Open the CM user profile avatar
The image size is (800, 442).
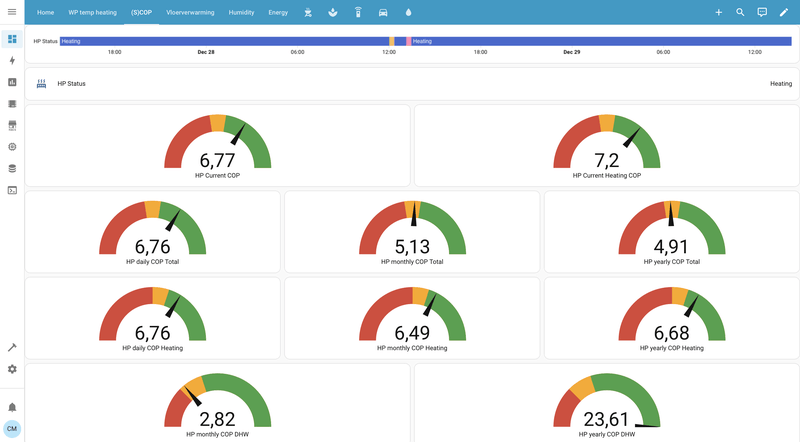pyautogui.click(x=12, y=429)
